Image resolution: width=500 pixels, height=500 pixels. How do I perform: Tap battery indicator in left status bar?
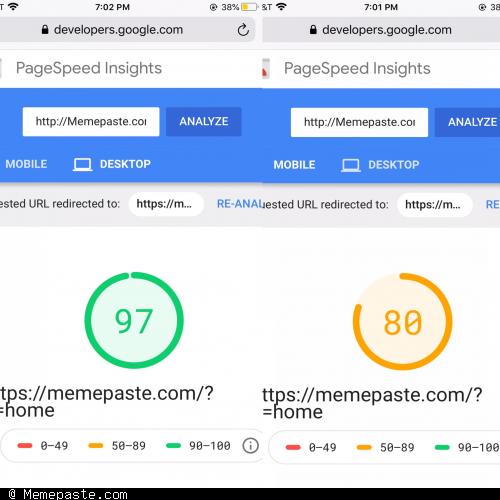pos(249,7)
